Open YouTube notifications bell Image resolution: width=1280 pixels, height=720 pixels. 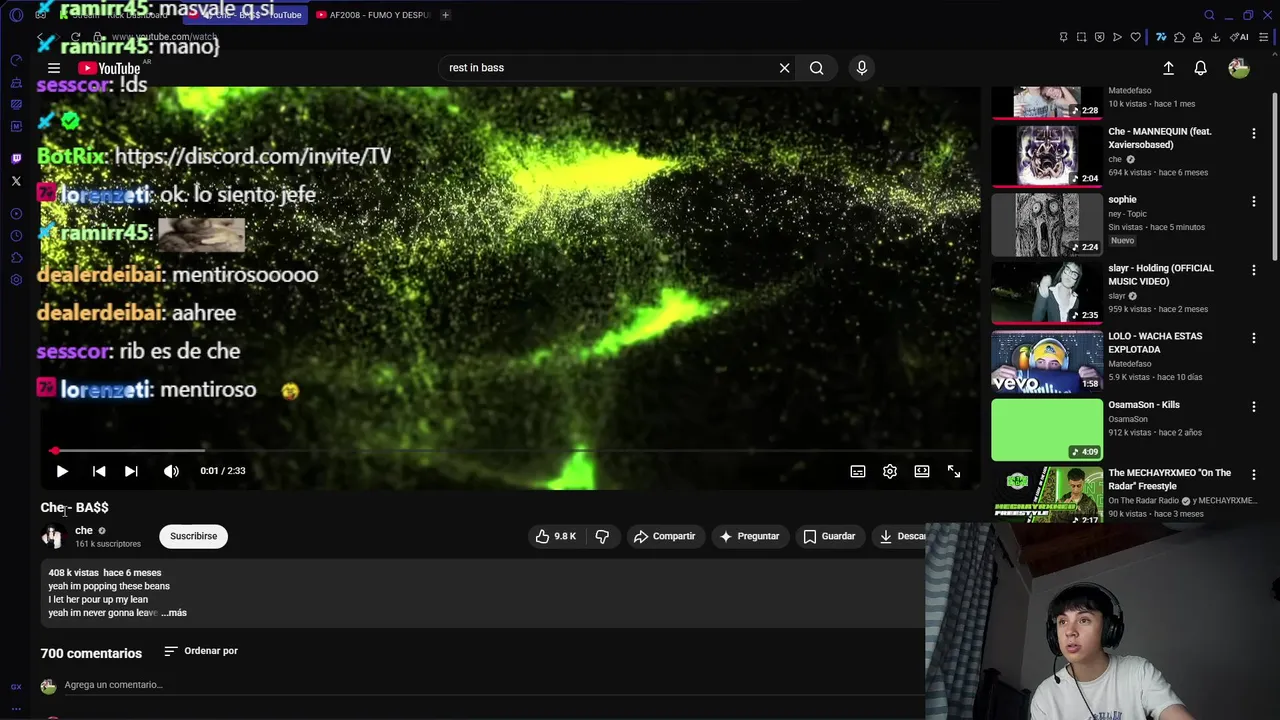point(1200,68)
